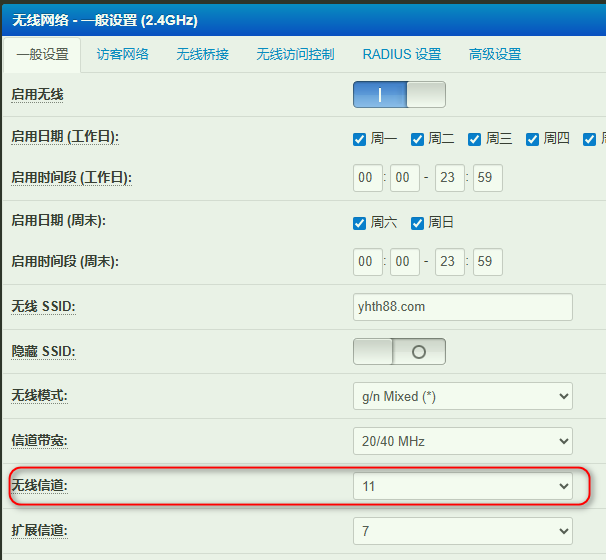The width and height of the screenshot is (606, 560).
Task: Switch to the 高级设置 tab
Action: pyautogui.click(x=495, y=54)
